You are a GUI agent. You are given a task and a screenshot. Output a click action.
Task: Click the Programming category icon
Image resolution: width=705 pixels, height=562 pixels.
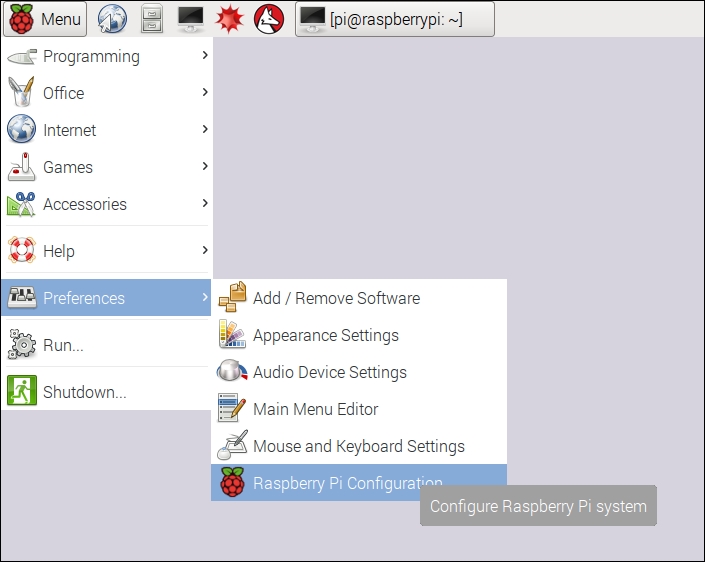[x=22, y=56]
